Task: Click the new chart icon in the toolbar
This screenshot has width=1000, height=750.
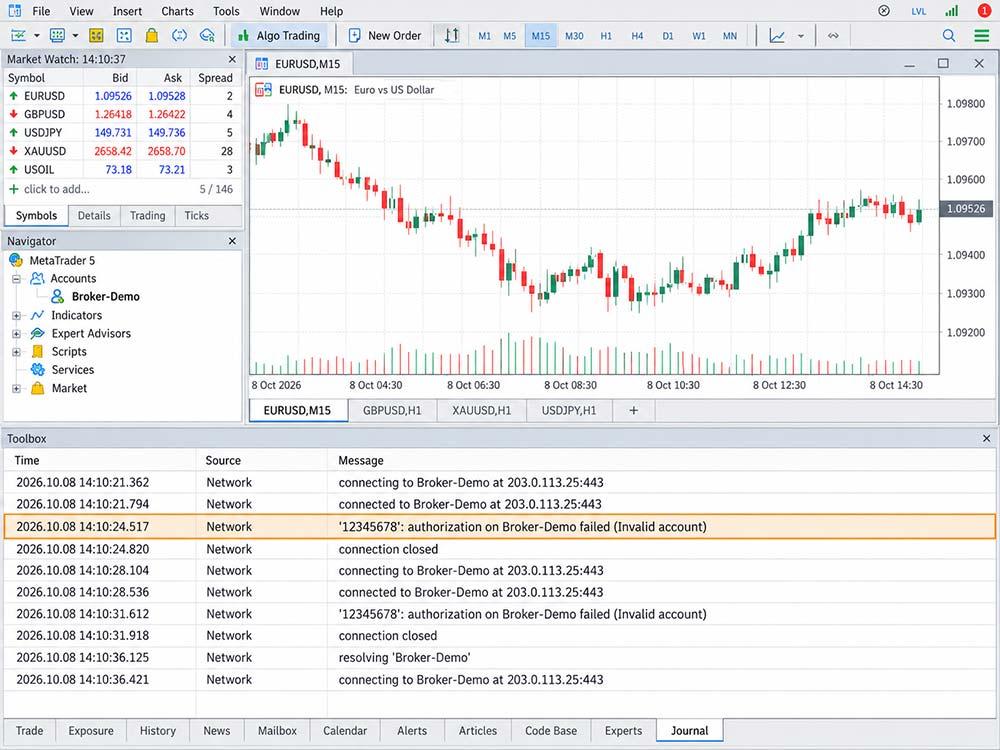Action: coord(18,36)
